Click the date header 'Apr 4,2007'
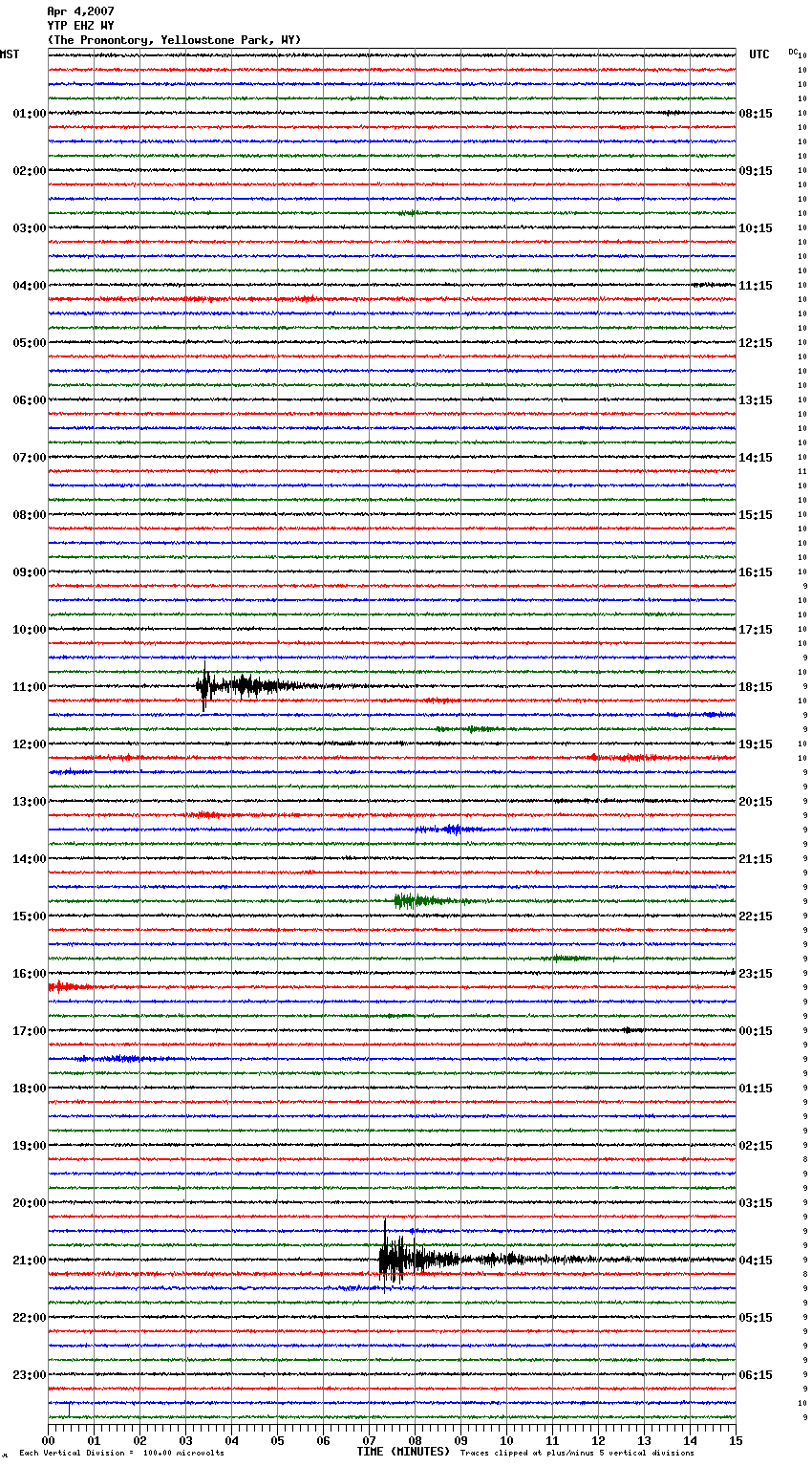Image resolution: width=812 pixels, height=1466 pixels. (x=80, y=11)
